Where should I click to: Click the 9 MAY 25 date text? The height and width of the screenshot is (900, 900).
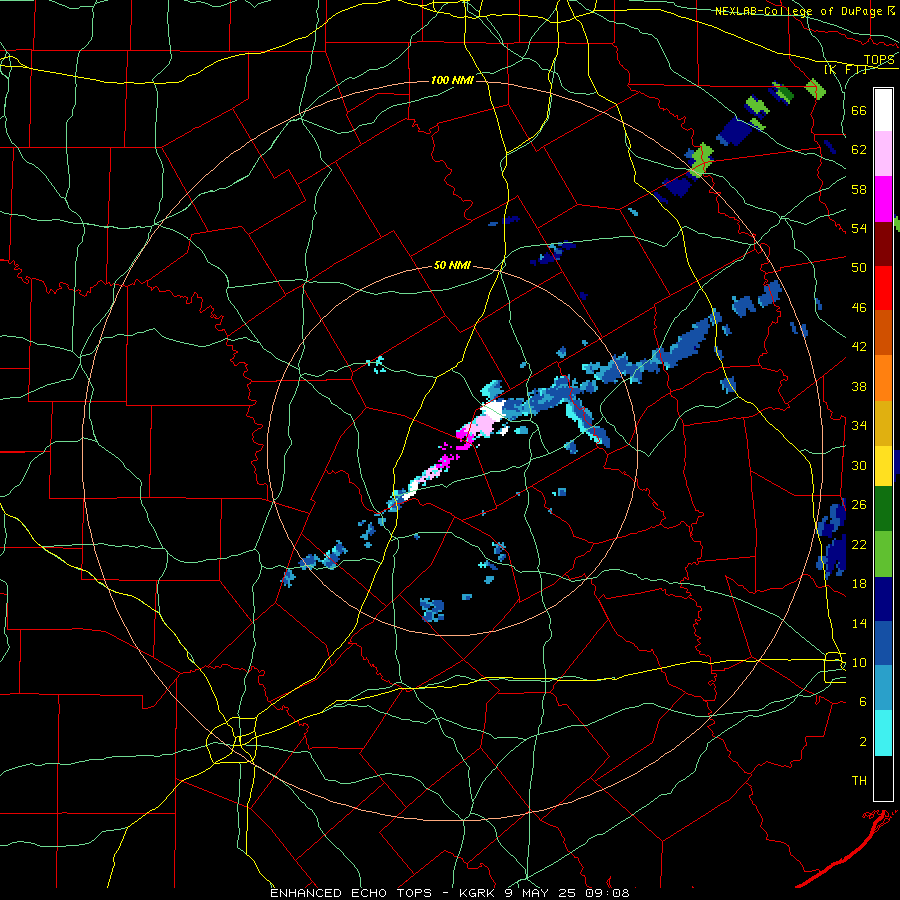coord(541,893)
